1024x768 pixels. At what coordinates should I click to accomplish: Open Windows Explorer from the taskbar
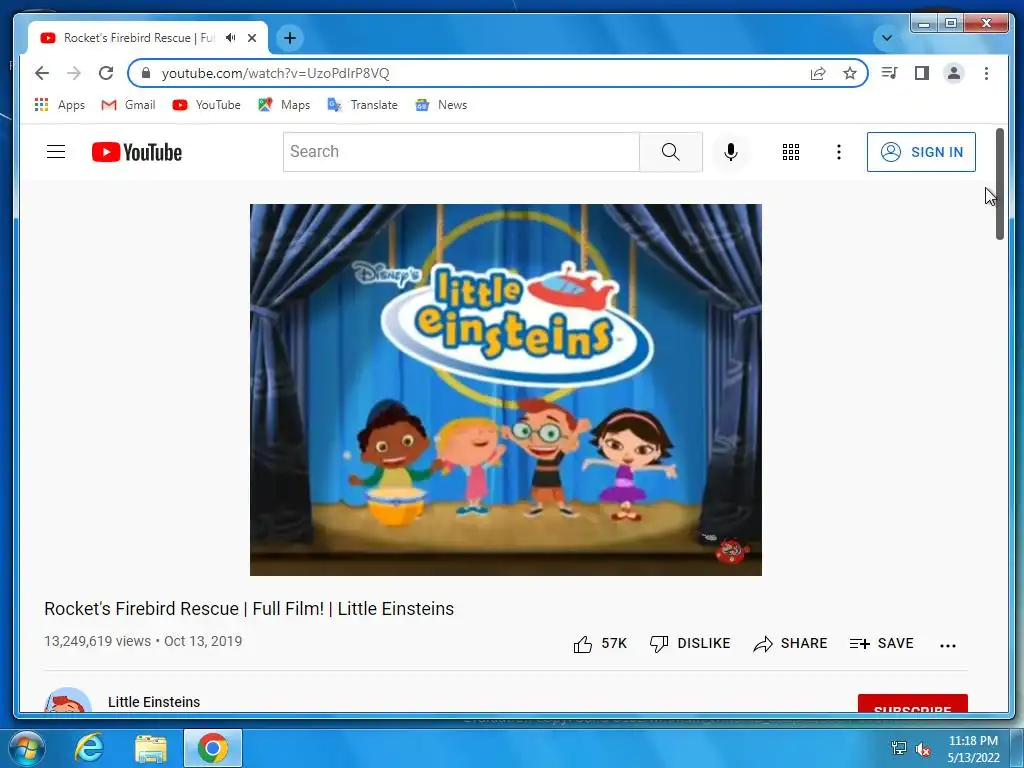click(x=151, y=748)
